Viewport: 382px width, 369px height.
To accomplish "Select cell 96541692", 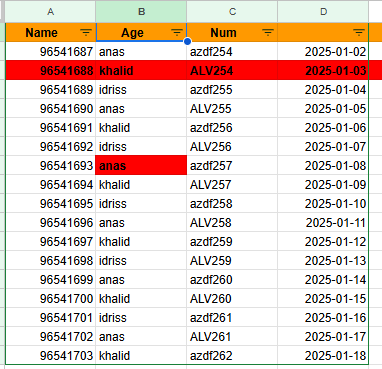I will 50,147.
